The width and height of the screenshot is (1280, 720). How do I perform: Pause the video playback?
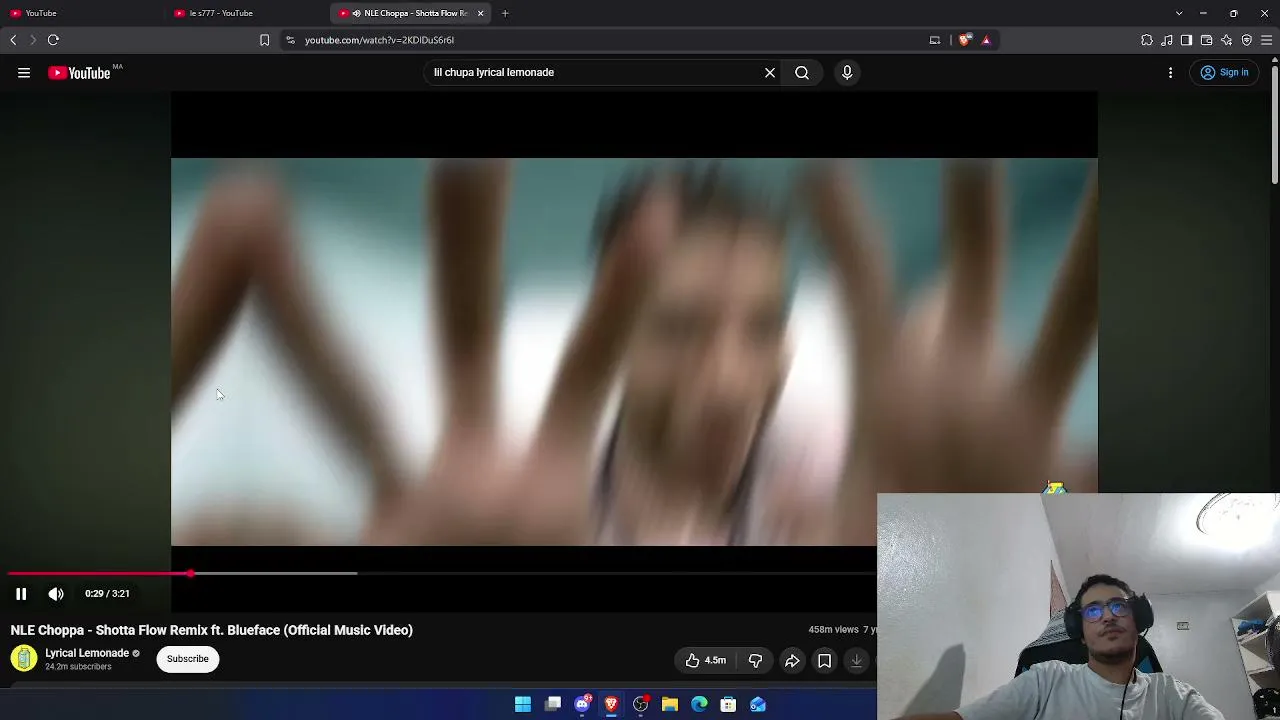[x=21, y=594]
